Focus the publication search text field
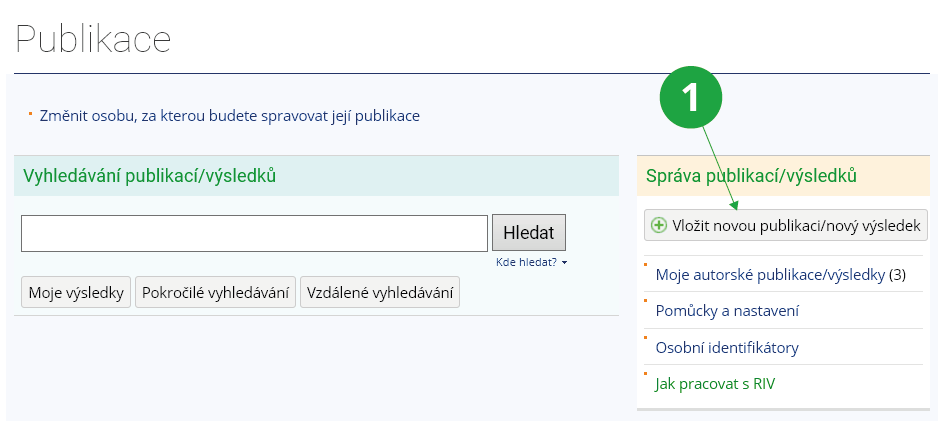 pyautogui.click(x=254, y=233)
